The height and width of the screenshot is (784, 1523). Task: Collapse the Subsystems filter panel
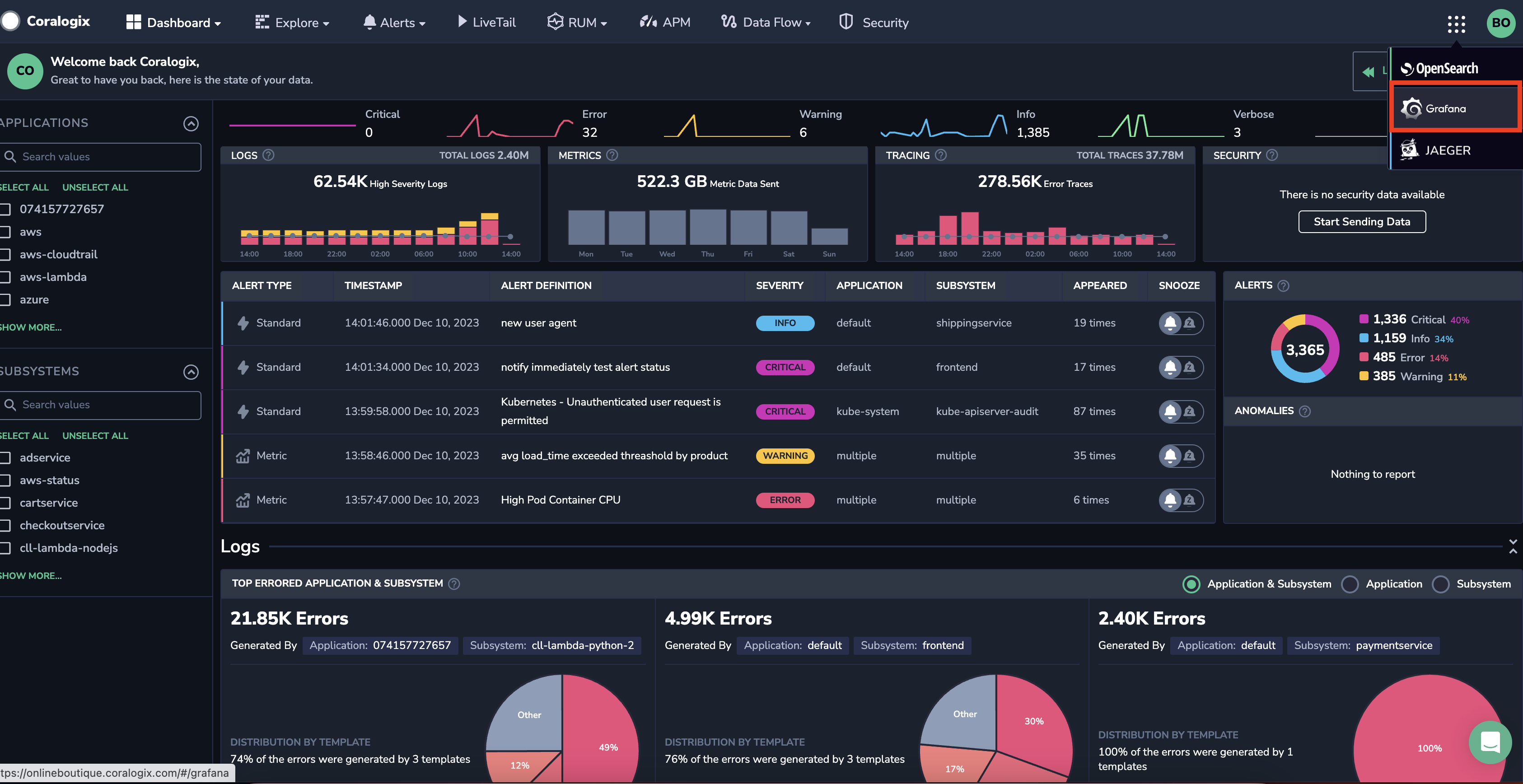tap(191, 372)
